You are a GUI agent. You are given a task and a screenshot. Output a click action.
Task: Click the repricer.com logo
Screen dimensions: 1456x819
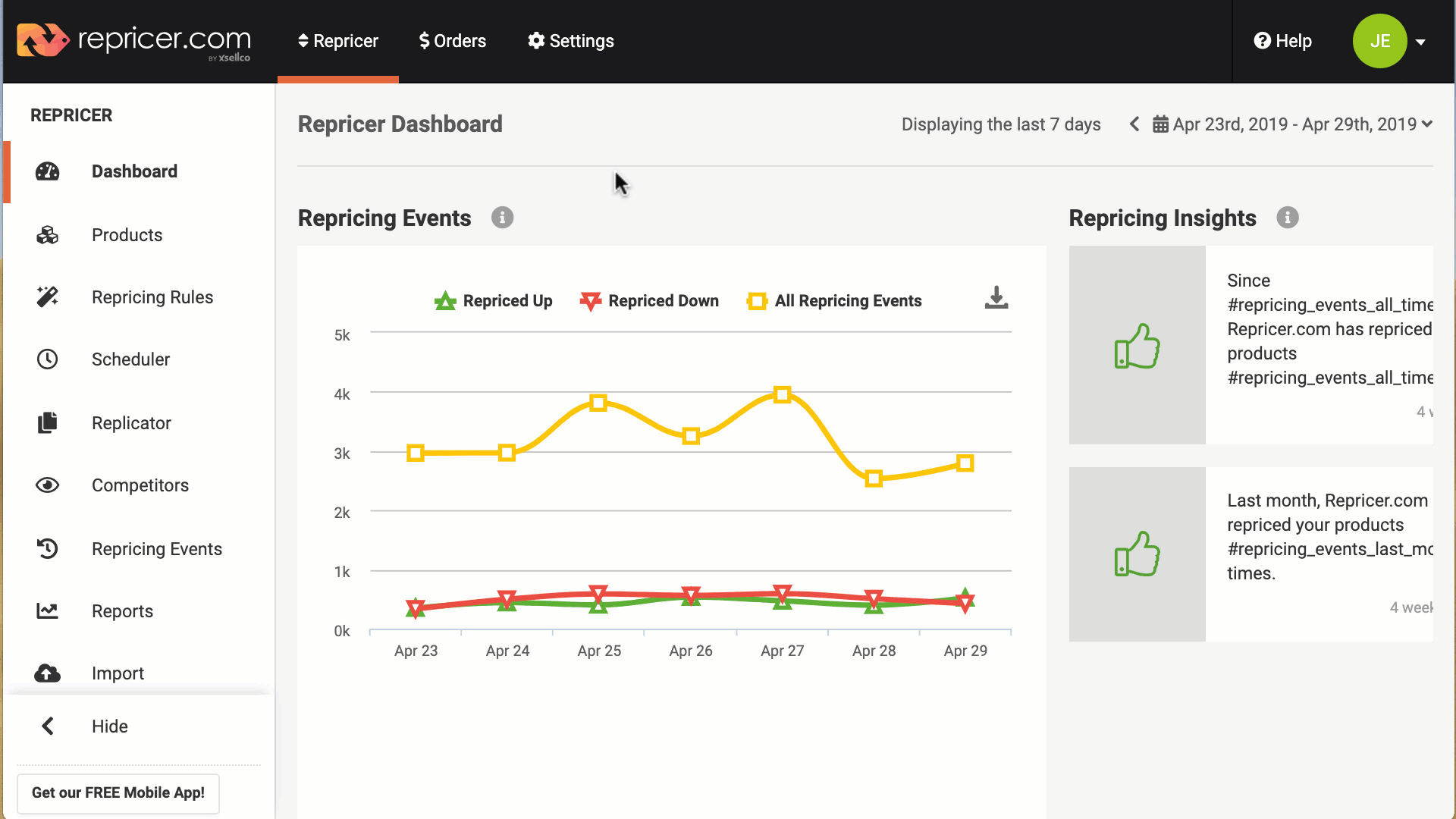point(134,41)
